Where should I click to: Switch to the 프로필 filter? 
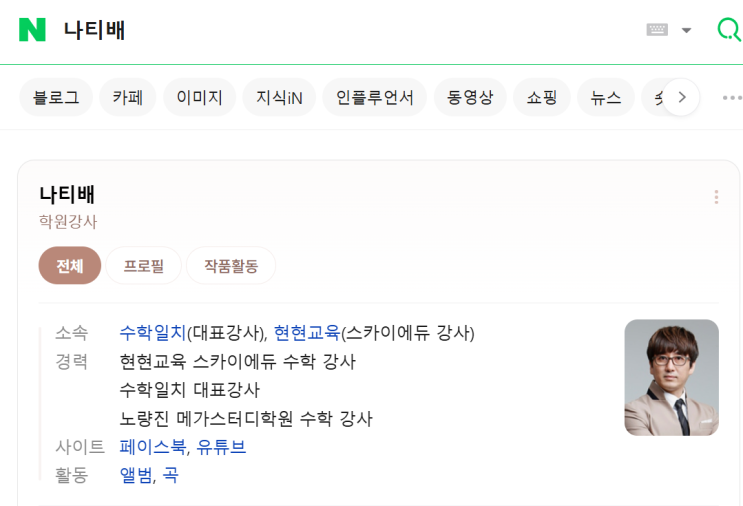click(144, 266)
